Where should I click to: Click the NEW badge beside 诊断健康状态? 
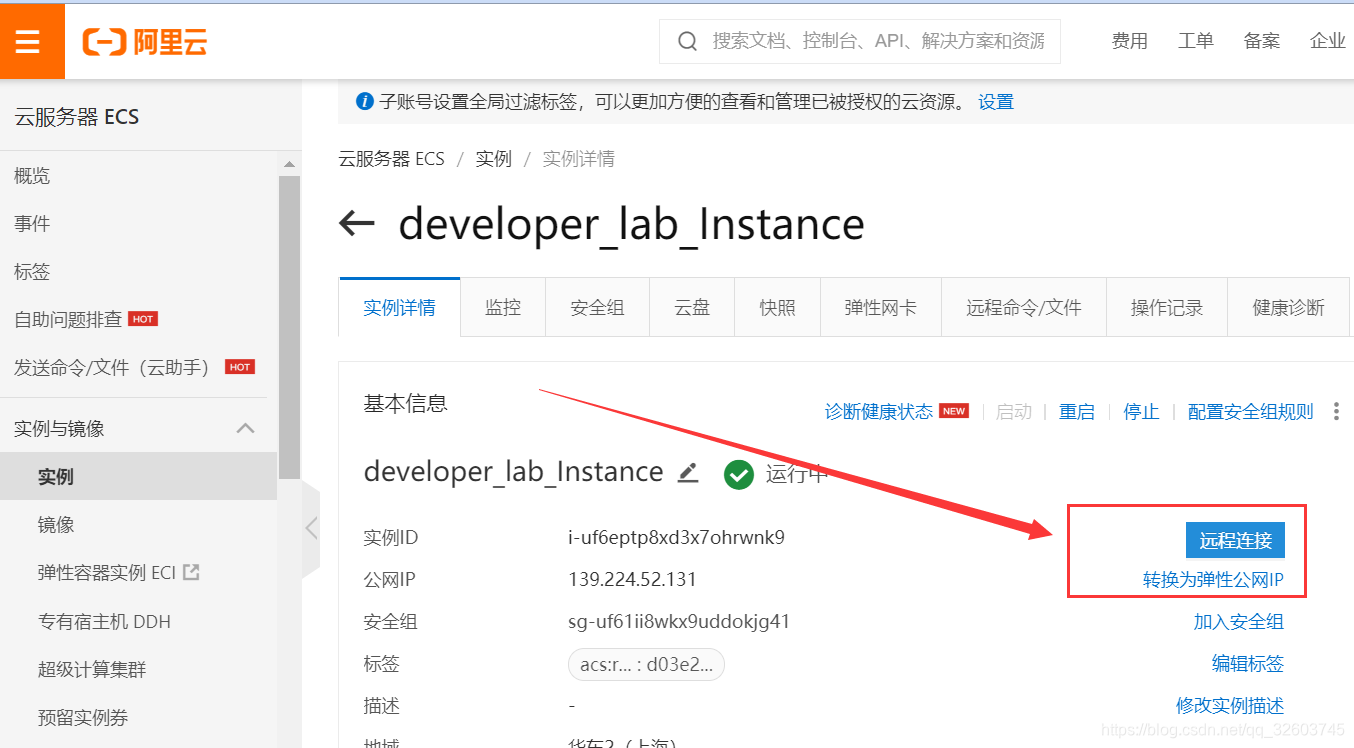(954, 411)
